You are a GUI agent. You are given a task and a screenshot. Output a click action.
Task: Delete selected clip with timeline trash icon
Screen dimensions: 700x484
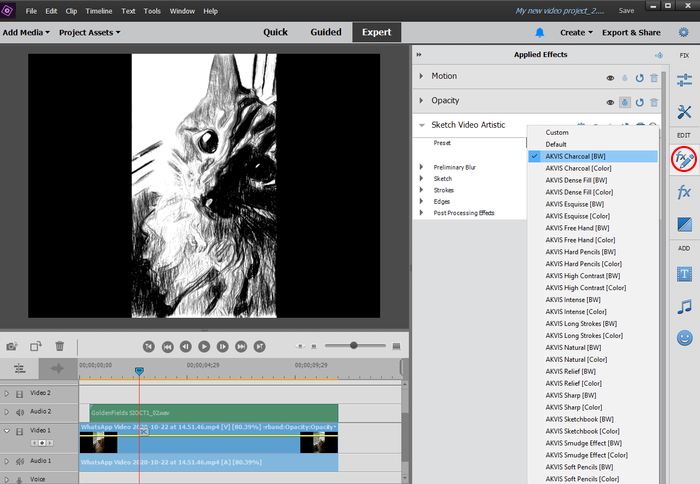59,346
